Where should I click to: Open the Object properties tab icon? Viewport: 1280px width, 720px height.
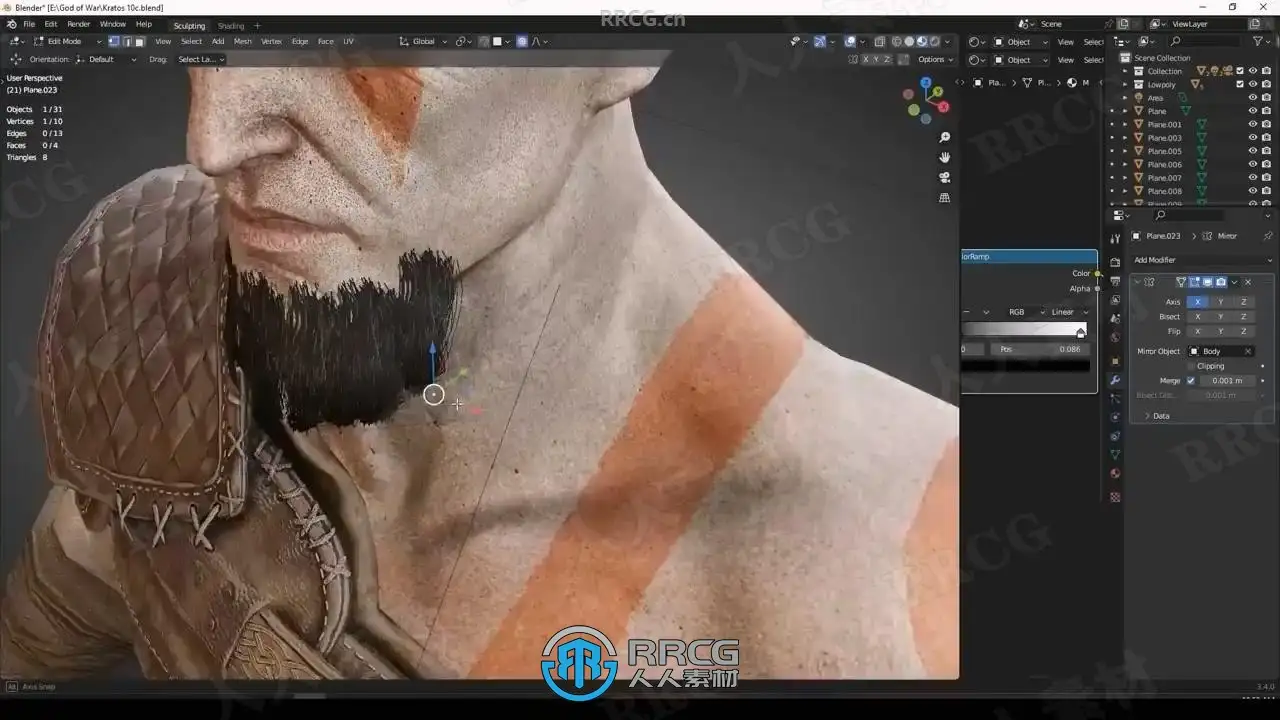coord(1115,361)
